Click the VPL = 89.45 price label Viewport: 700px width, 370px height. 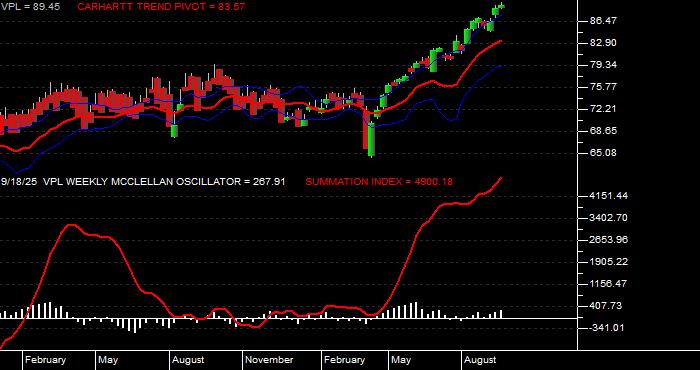pos(30,7)
